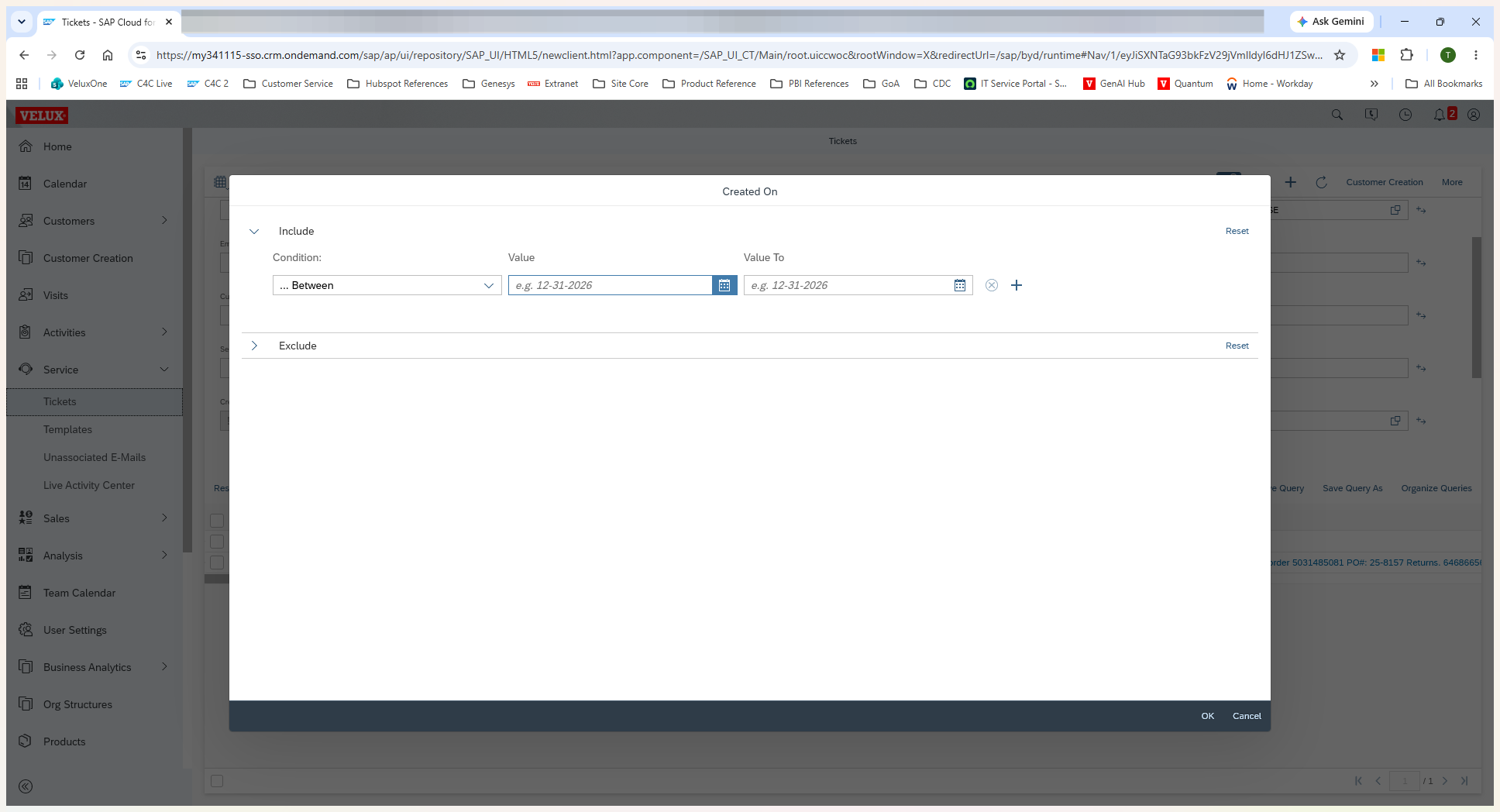Collapse the Include section

click(x=254, y=231)
